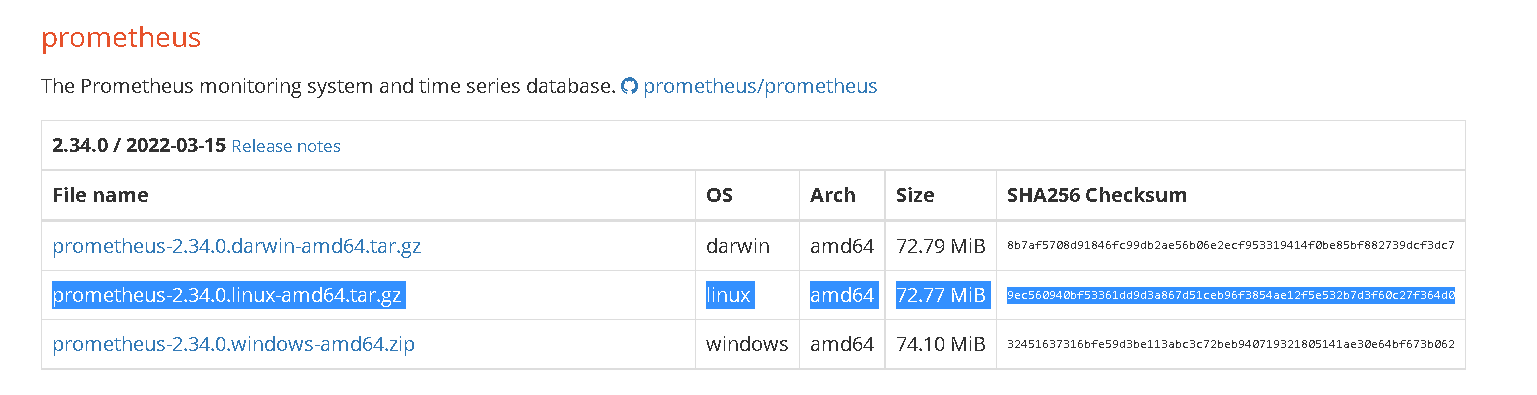Click the darwin SHA256 checksum beginning 8b7af
Image resolution: width=1537 pixels, height=395 pixels.
tap(1231, 245)
